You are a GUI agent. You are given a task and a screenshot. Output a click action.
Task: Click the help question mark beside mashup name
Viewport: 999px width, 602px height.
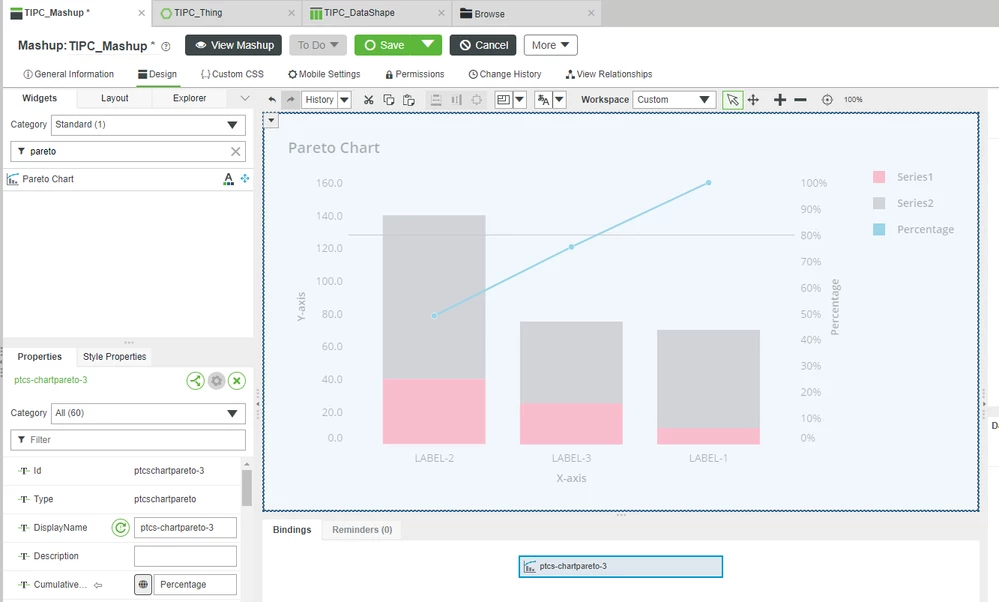point(166,46)
